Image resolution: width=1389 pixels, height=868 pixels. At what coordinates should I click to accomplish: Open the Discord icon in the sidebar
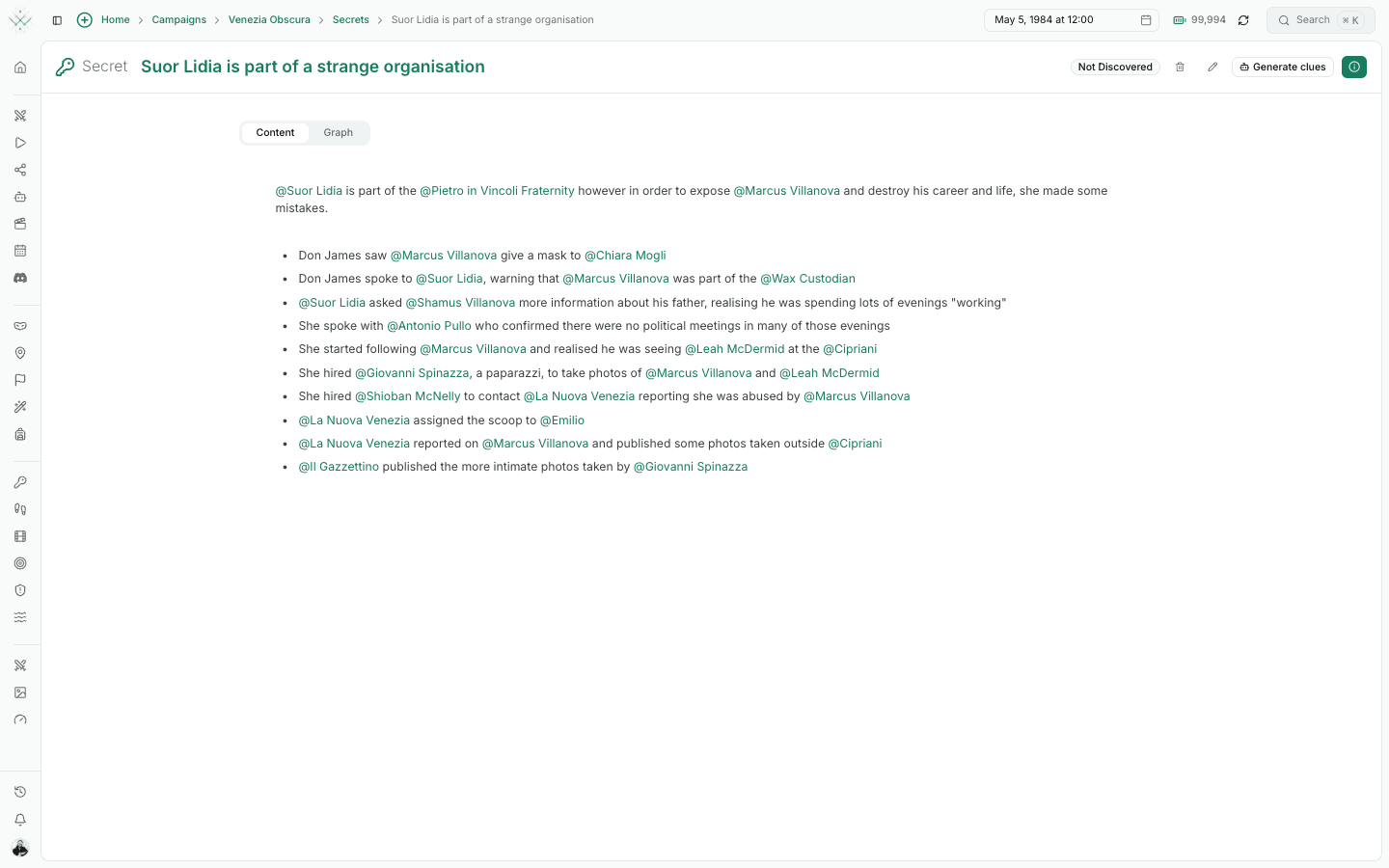coord(20,278)
